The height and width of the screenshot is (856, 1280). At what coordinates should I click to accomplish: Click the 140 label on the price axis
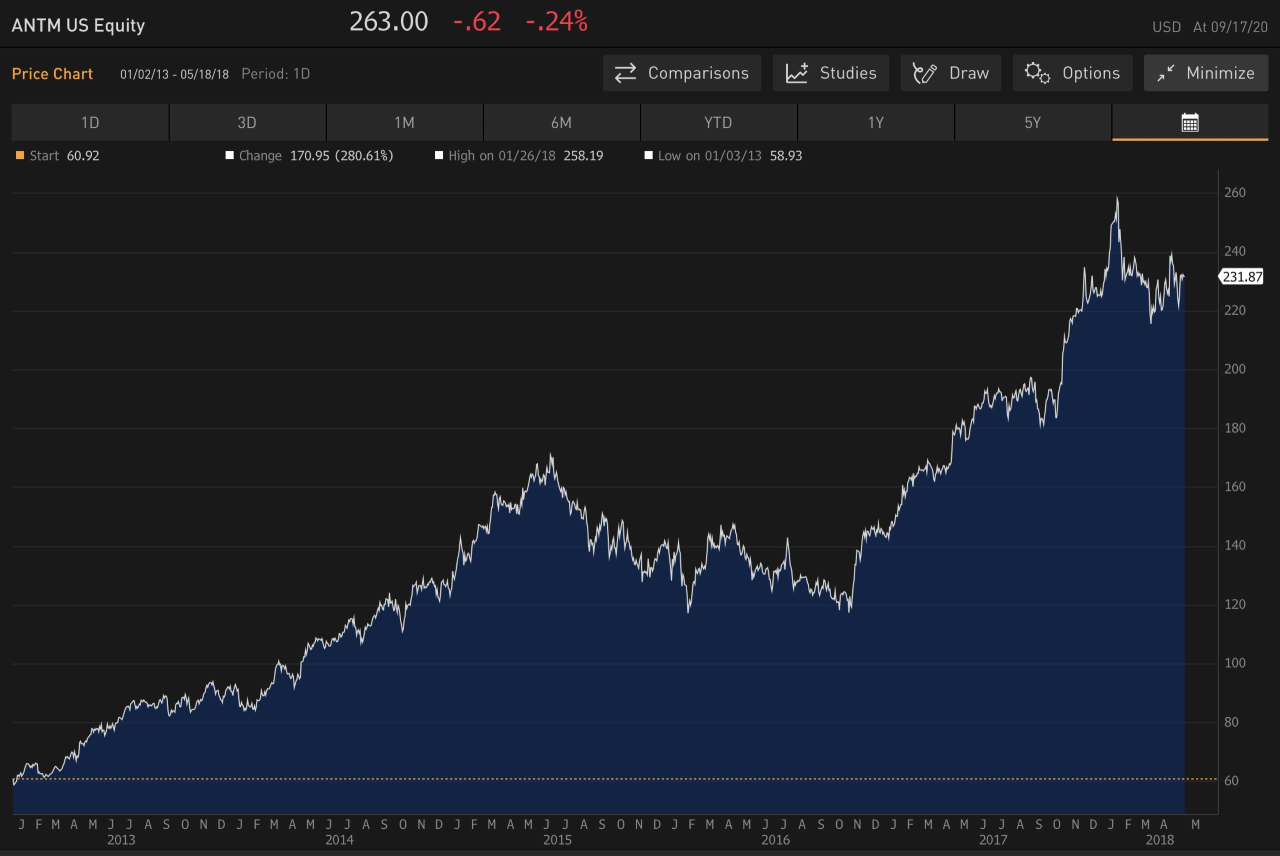click(x=1235, y=546)
